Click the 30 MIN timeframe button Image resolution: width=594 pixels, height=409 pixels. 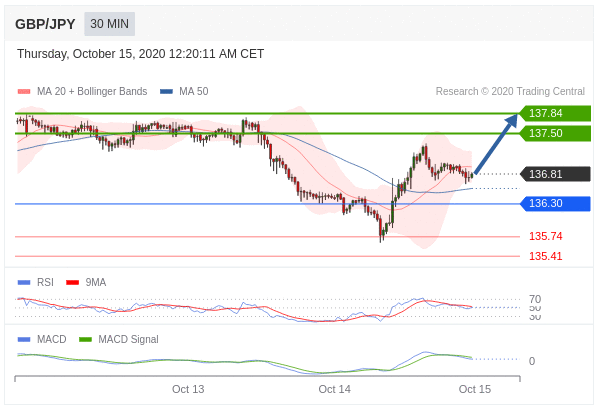click(x=109, y=24)
